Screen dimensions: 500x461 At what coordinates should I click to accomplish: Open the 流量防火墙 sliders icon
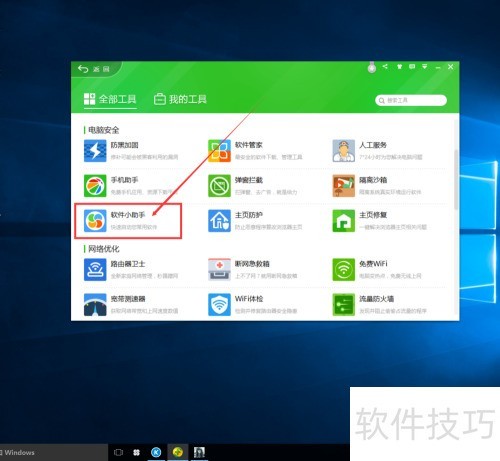(x=344, y=304)
